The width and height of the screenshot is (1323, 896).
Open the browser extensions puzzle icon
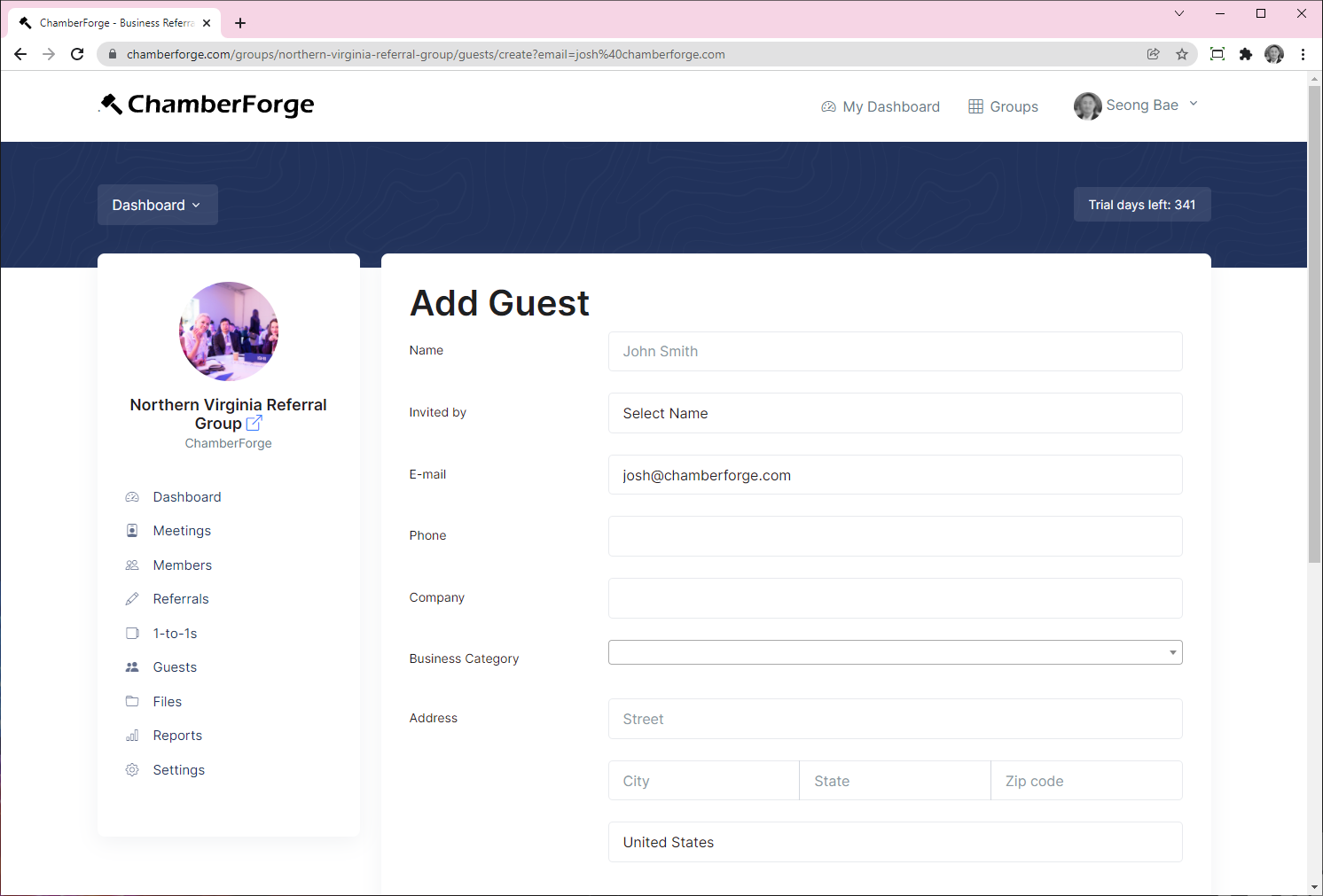(1246, 54)
